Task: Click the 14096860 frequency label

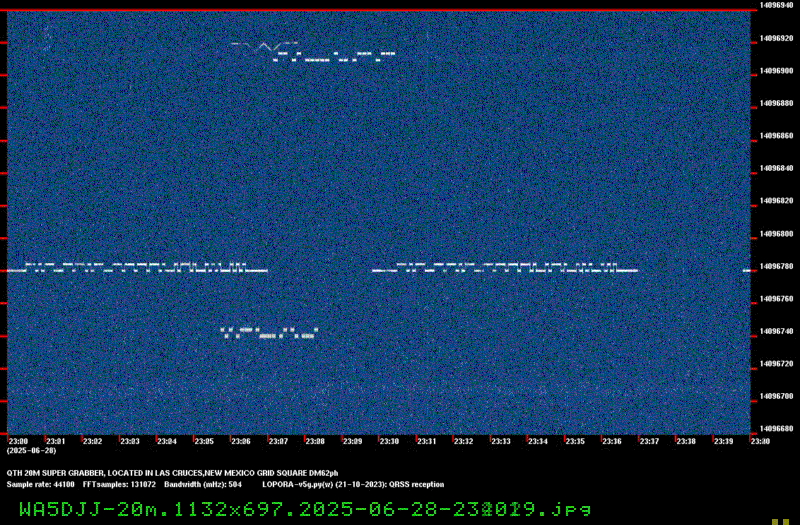Action: tap(777, 136)
